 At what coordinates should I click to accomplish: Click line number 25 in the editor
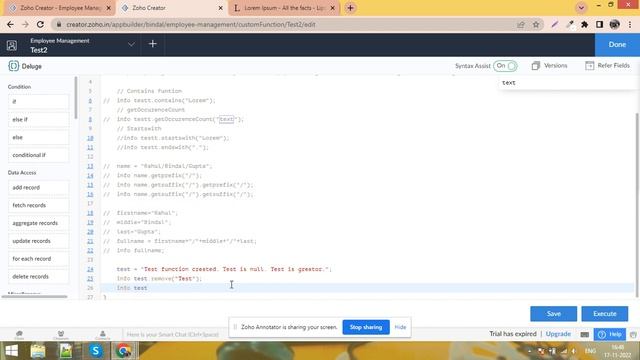[x=90, y=278]
